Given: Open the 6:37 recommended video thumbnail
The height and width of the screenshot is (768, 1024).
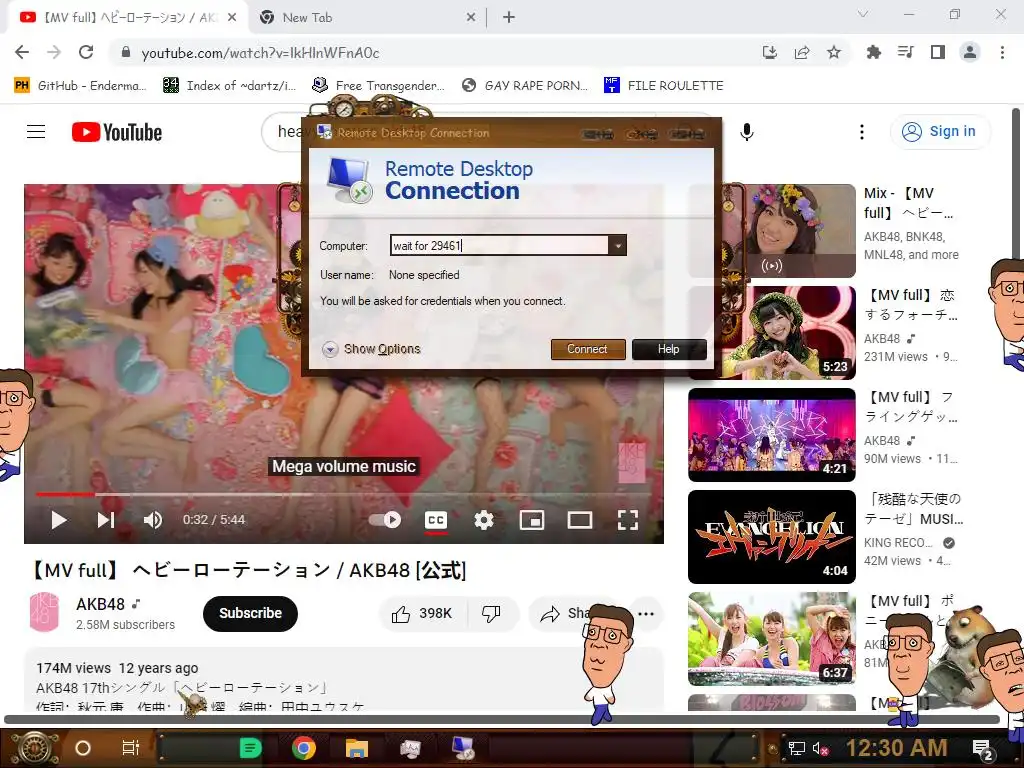Looking at the screenshot, I should pos(772,639).
